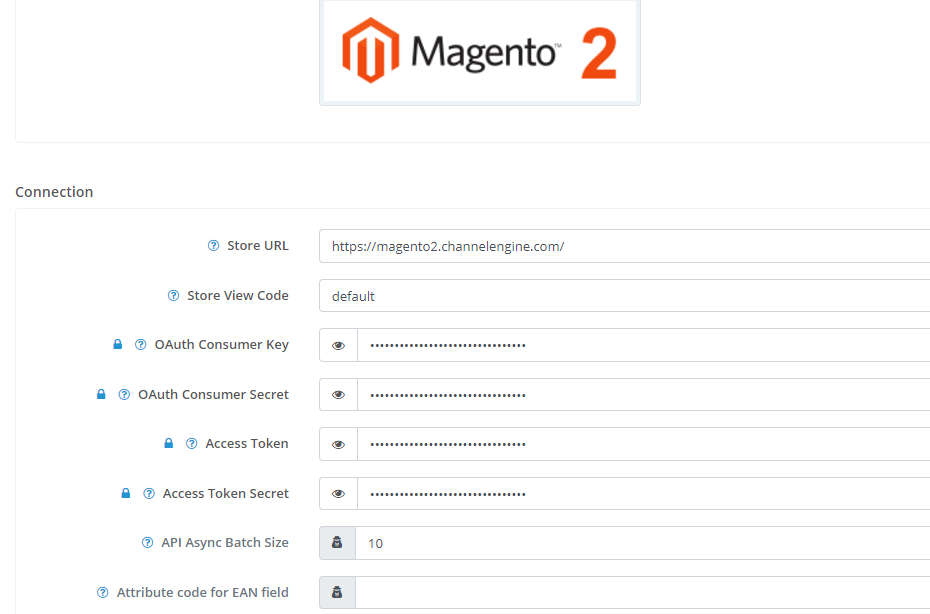The image size is (930, 614).
Task: Click the padlock icon on API Async Batch Size
Action: coord(337,542)
